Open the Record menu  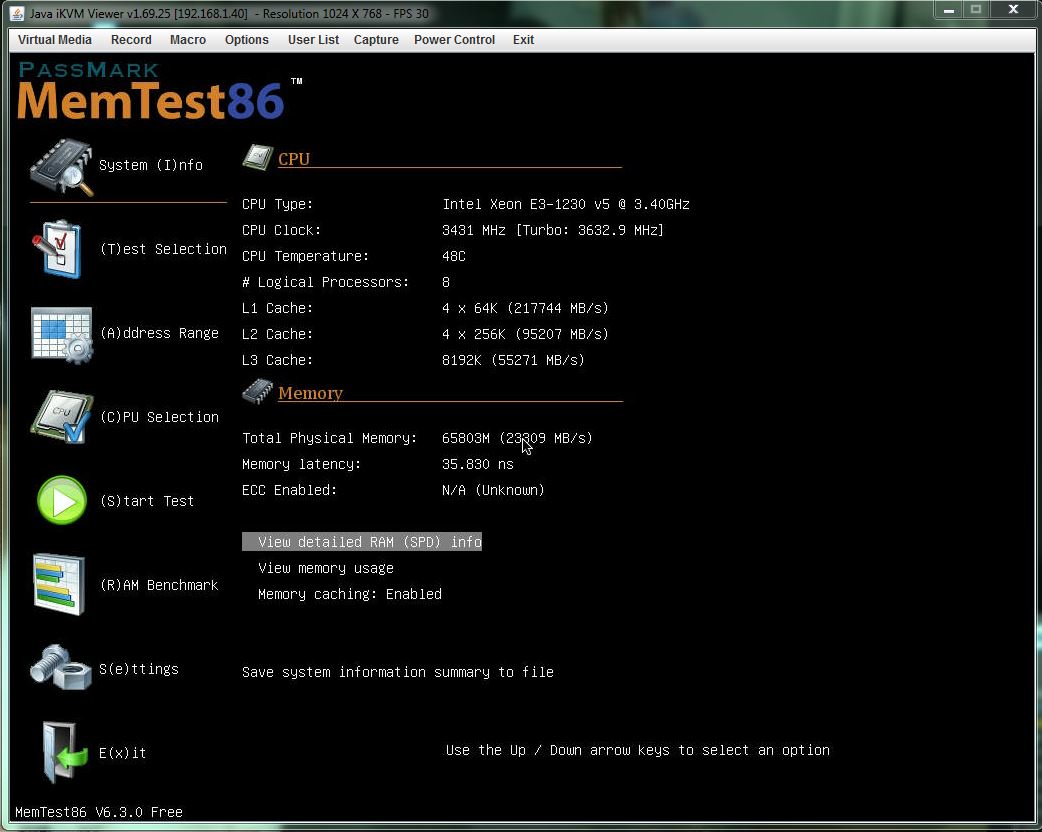132,40
